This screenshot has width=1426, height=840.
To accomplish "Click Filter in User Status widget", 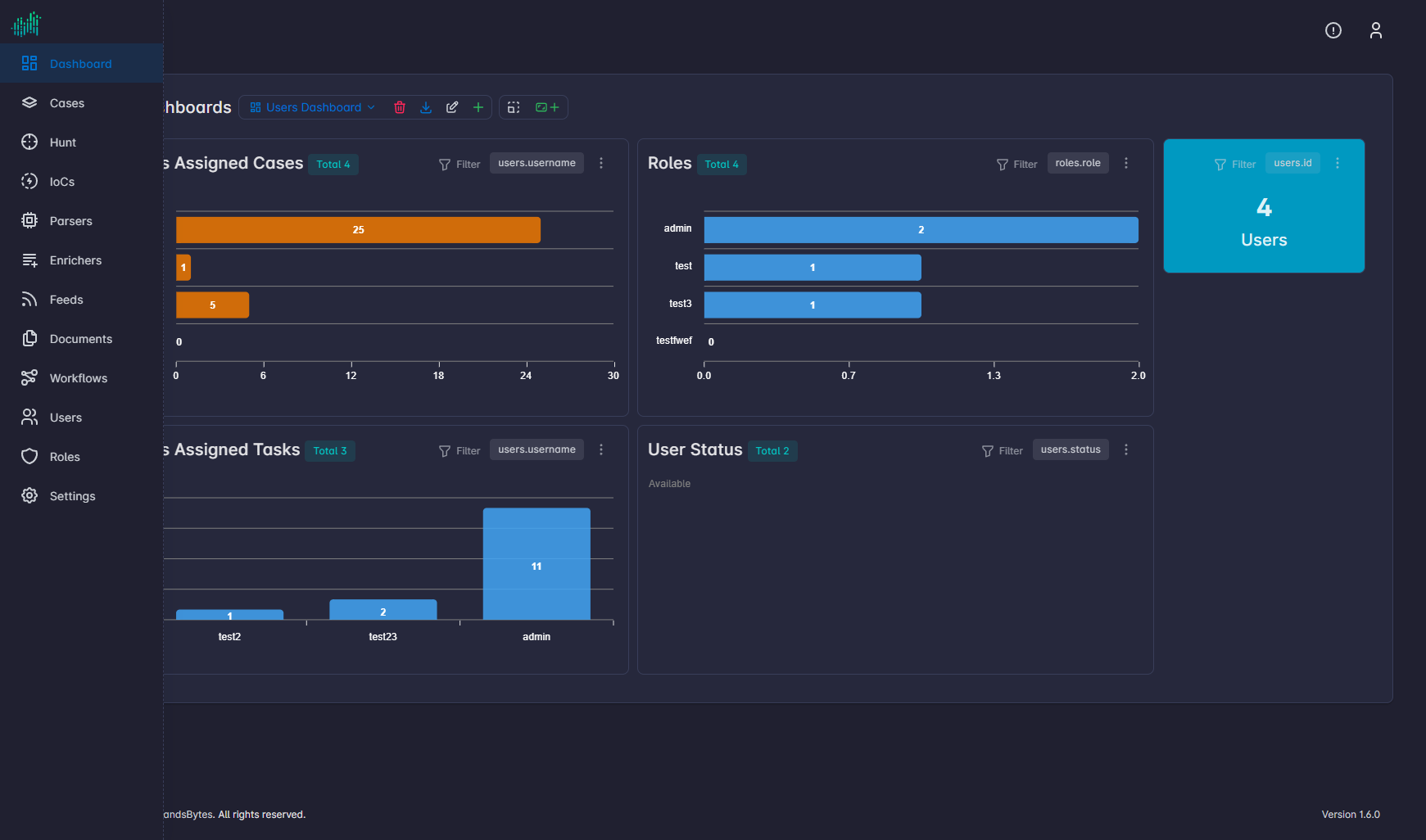I will 1003,450.
